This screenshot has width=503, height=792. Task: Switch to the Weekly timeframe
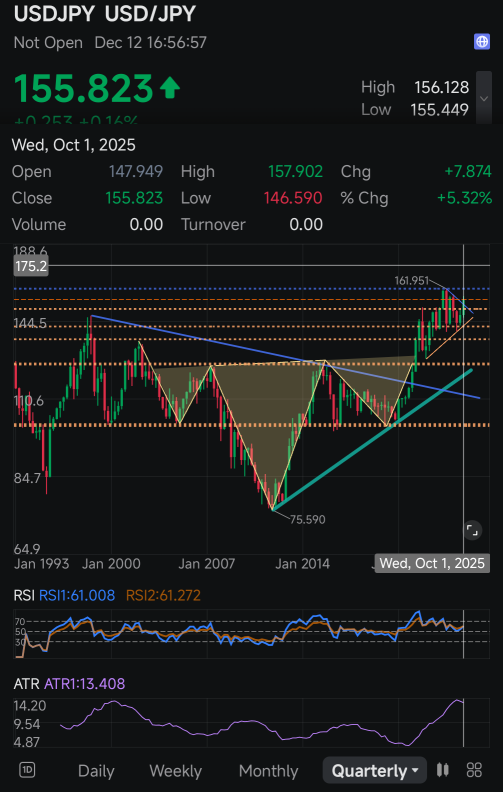(x=175, y=771)
